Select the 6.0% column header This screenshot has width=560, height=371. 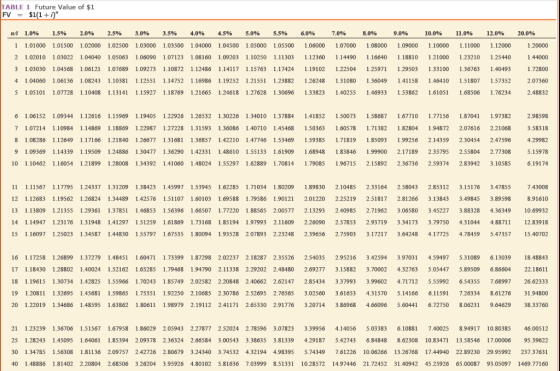tap(308, 34)
